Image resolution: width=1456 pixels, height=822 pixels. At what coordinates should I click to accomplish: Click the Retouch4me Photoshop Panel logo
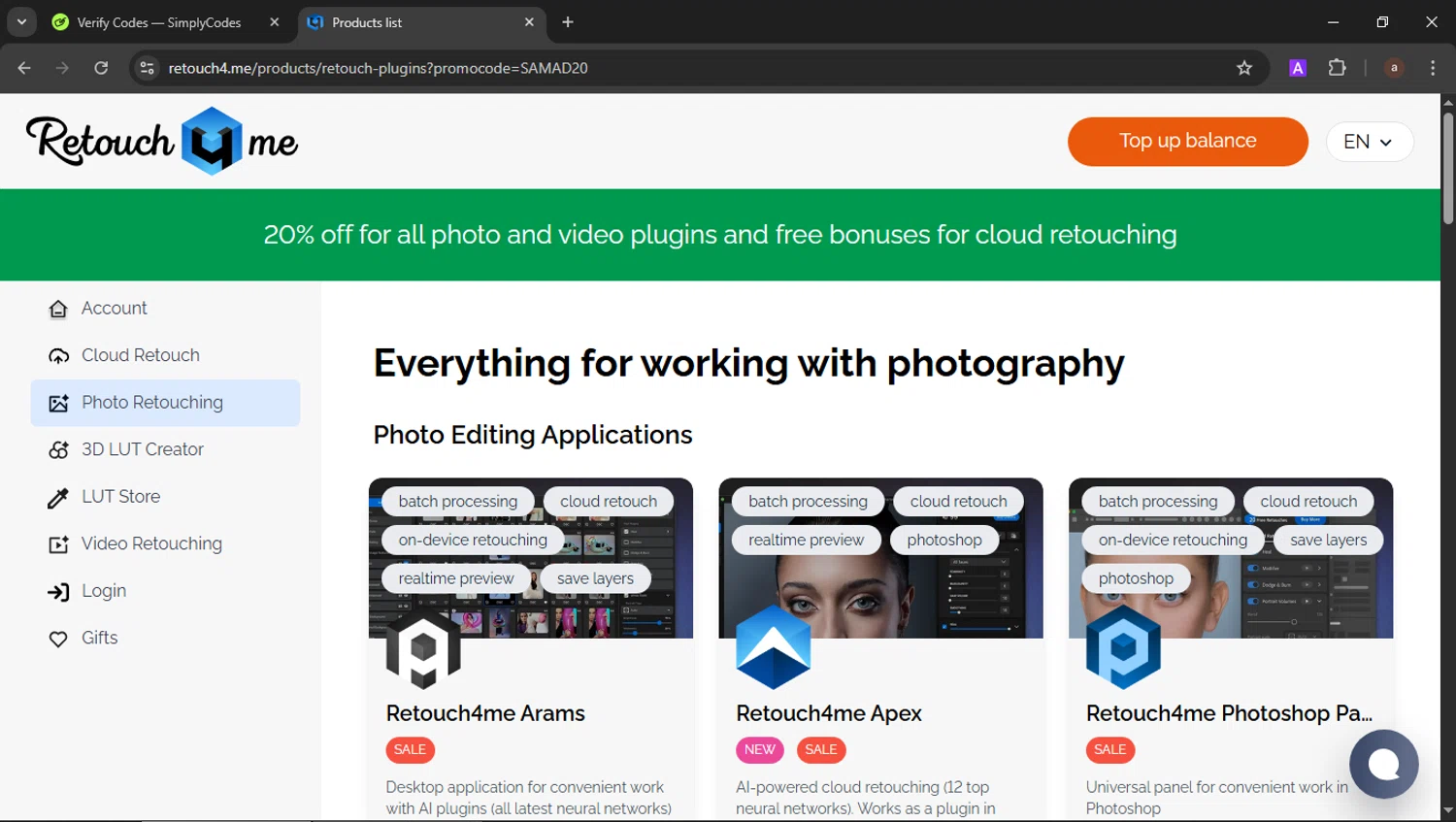(x=1123, y=647)
